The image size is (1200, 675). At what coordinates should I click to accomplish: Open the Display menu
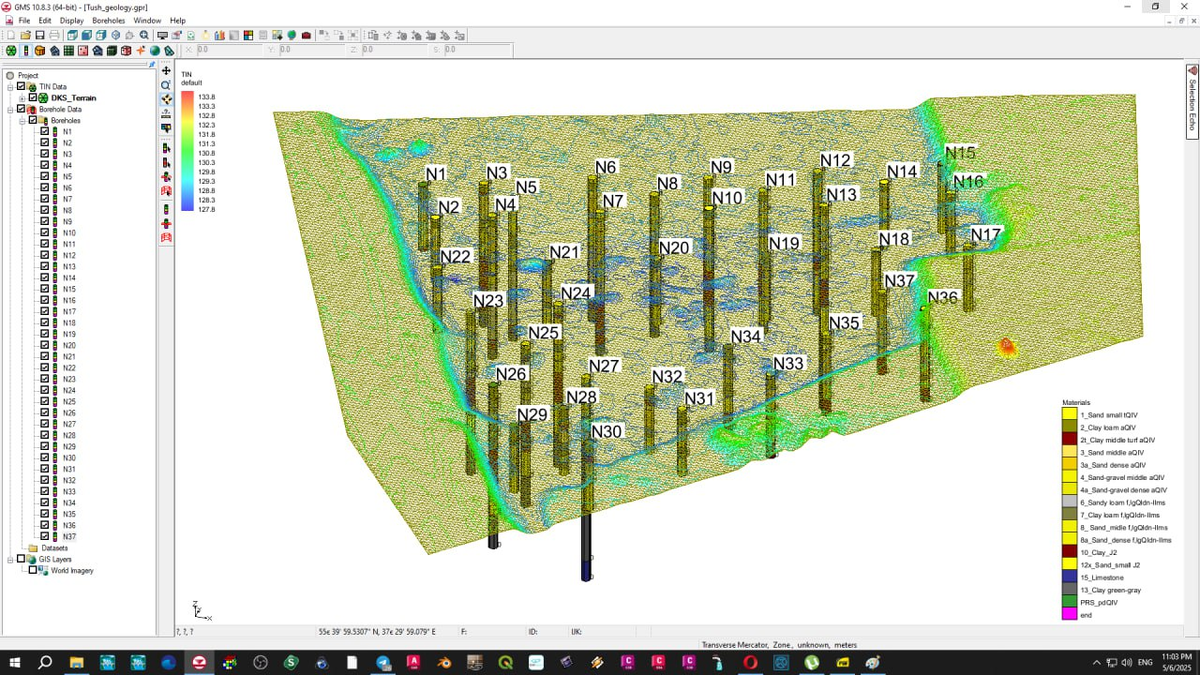pos(72,20)
